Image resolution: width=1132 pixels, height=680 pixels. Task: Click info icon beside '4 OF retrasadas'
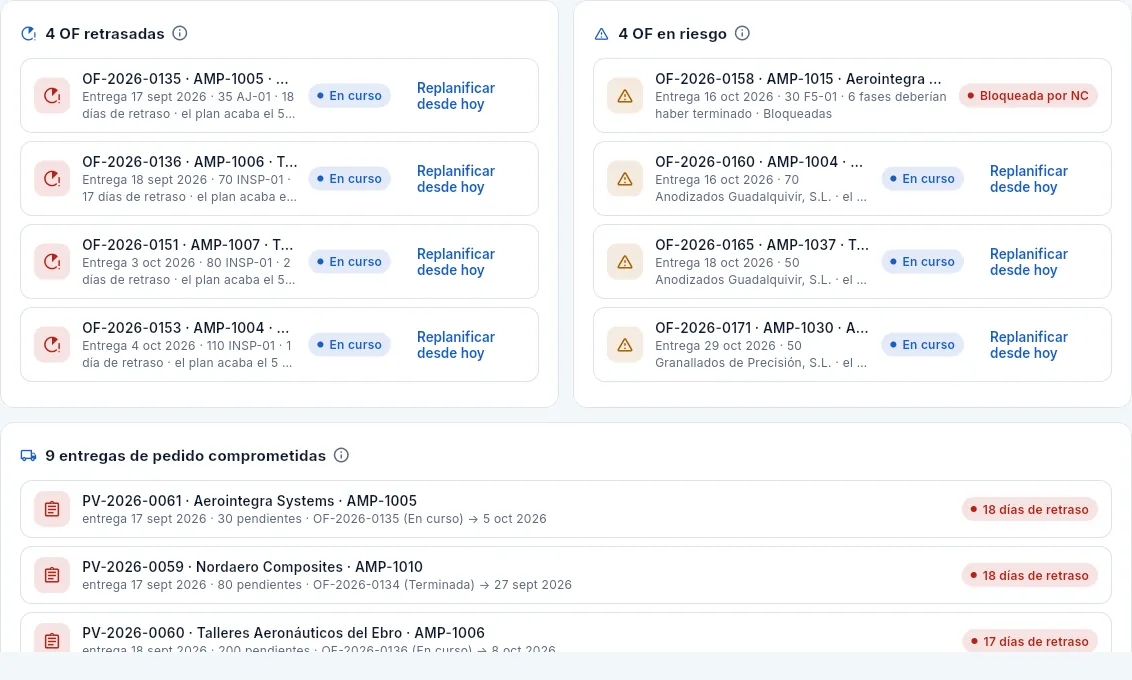point(180,33)
